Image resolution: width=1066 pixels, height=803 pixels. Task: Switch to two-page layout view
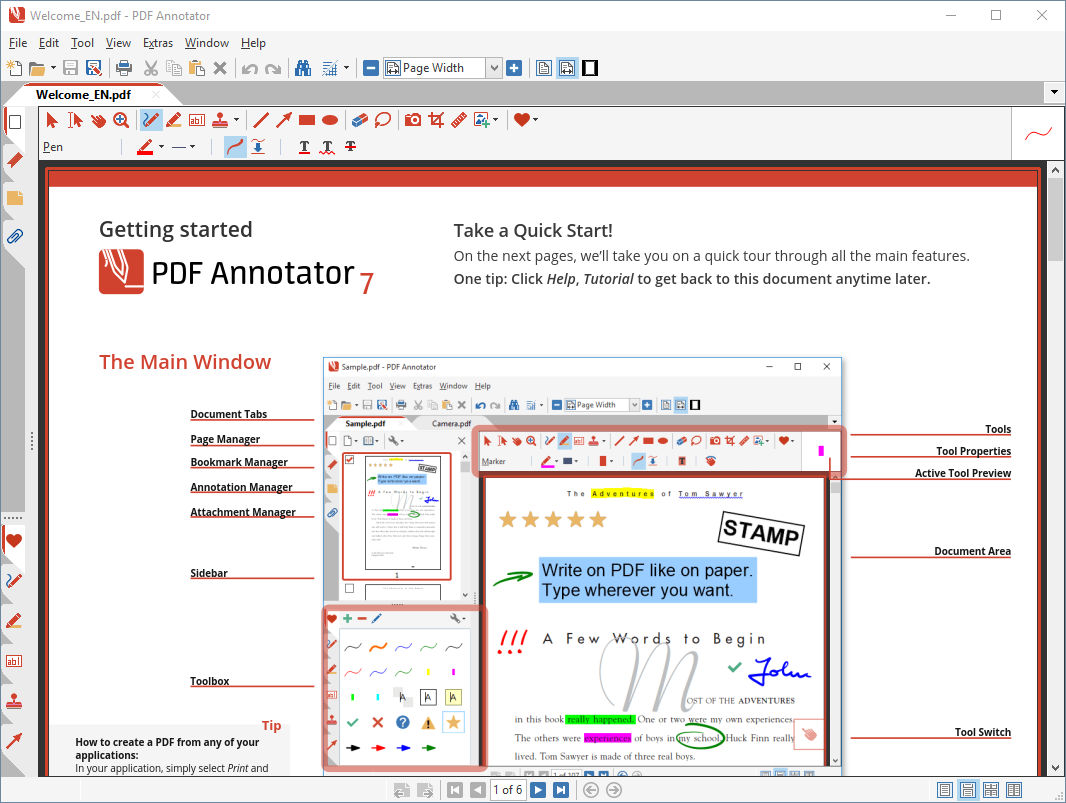[x=1014, y=790]
